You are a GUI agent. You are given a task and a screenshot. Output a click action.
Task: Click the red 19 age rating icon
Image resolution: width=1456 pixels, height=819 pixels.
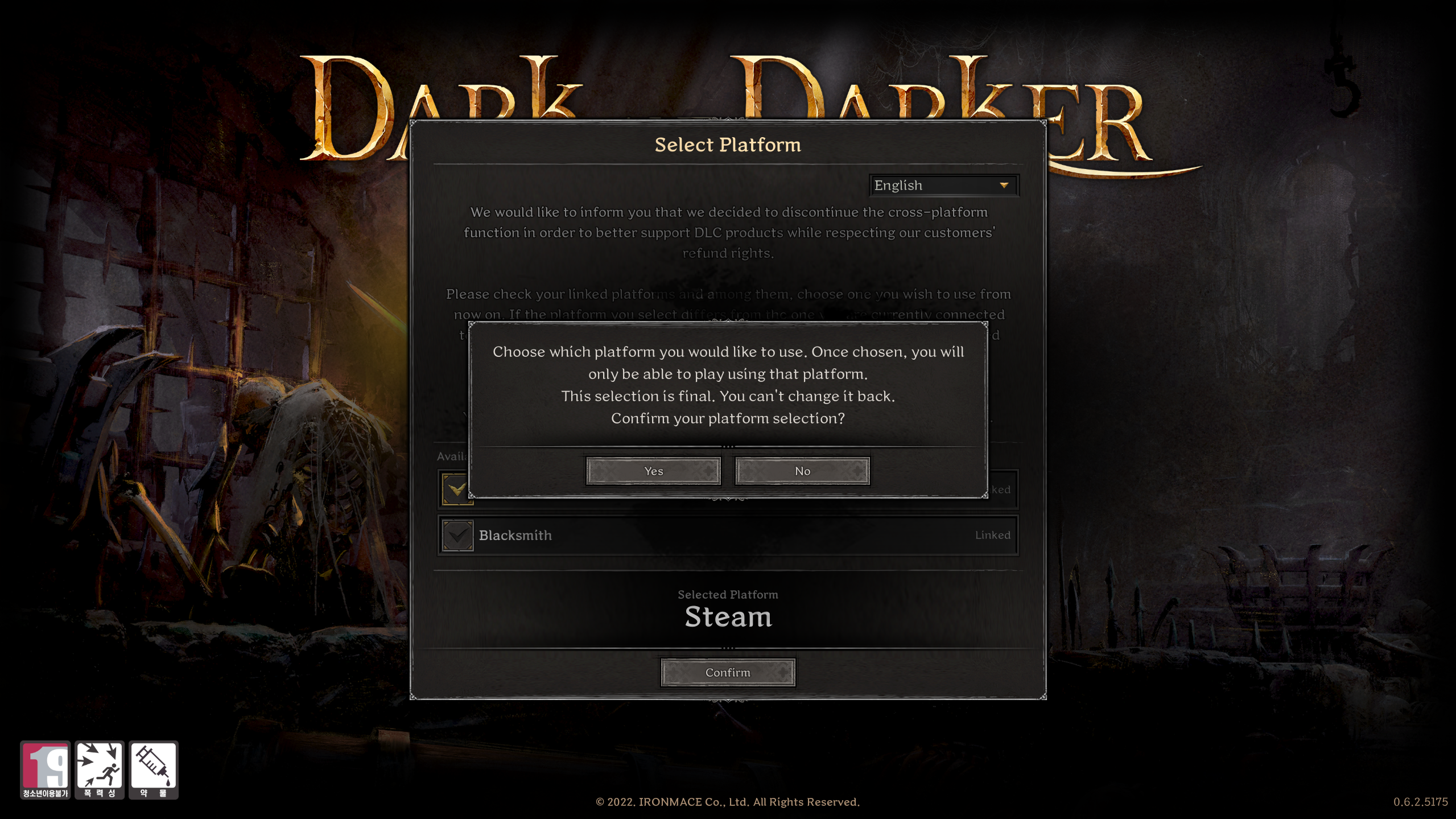pyautogui.click(x=46, y=770)
